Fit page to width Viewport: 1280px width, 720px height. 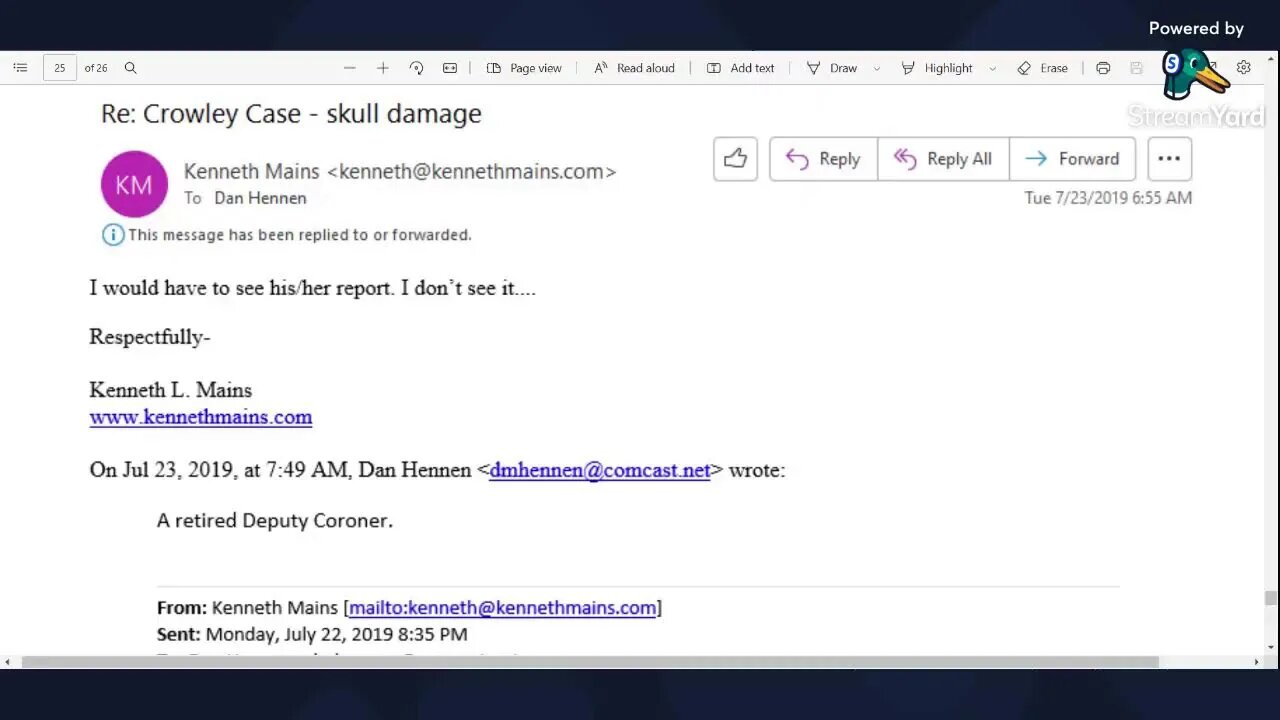click(450, 68)
